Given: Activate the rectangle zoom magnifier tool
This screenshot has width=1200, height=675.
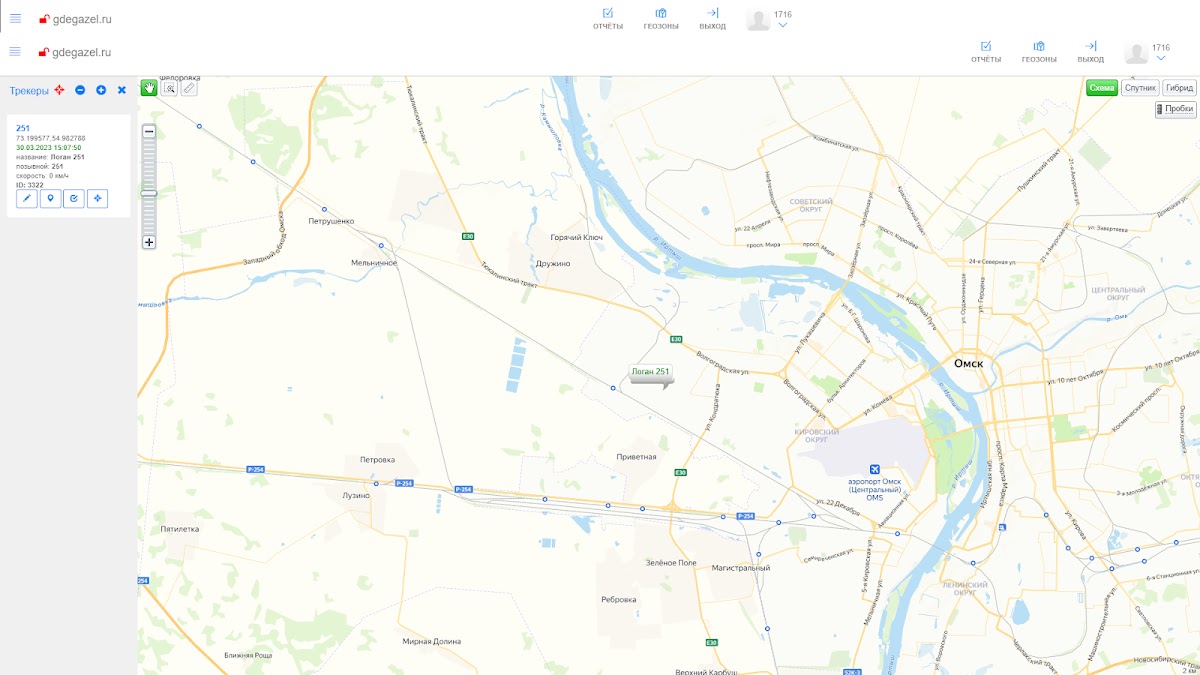Looking at the screenshot, I should pyautogui.click(x=170, y=88).
